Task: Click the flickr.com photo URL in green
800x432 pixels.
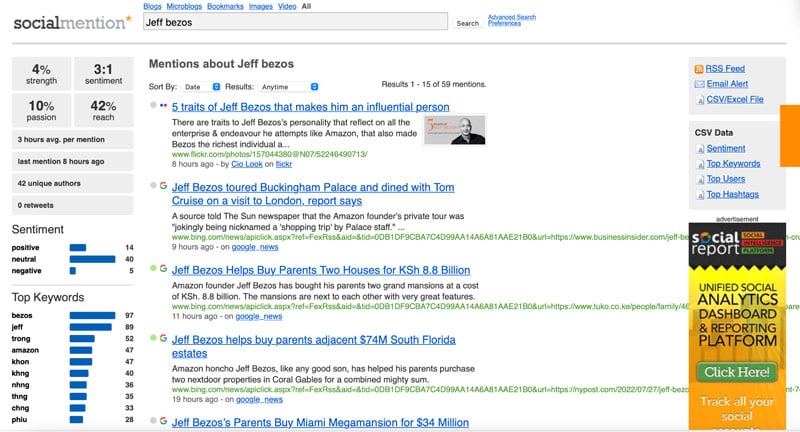Action: coord(269,154)
